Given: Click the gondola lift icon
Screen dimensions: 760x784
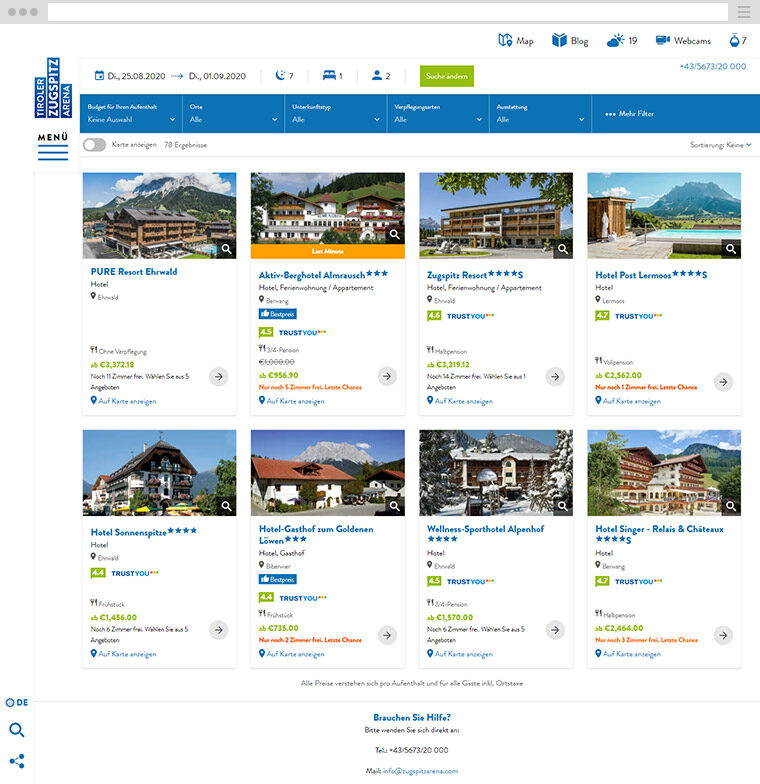Looking at the screenshot, I should (737, 41).
